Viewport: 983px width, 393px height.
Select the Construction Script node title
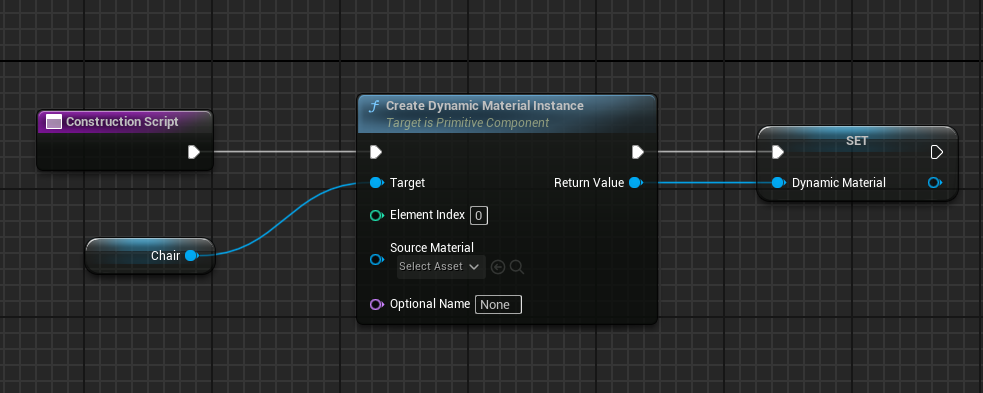pos(122,122)
